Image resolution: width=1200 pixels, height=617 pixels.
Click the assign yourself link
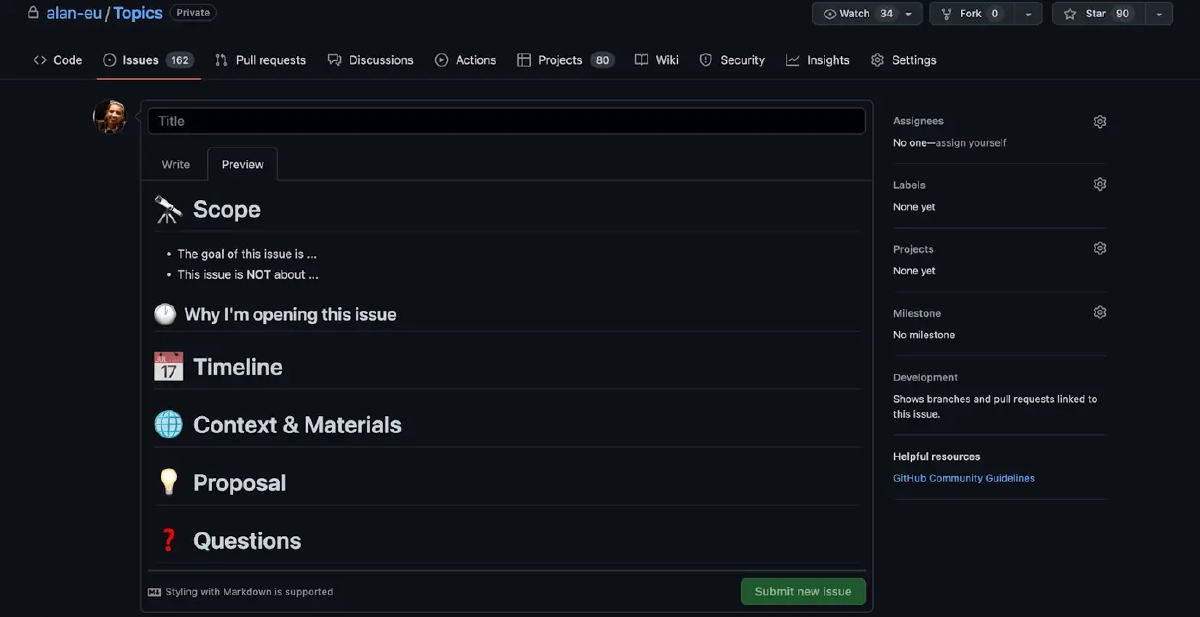(x=970, y=143)
